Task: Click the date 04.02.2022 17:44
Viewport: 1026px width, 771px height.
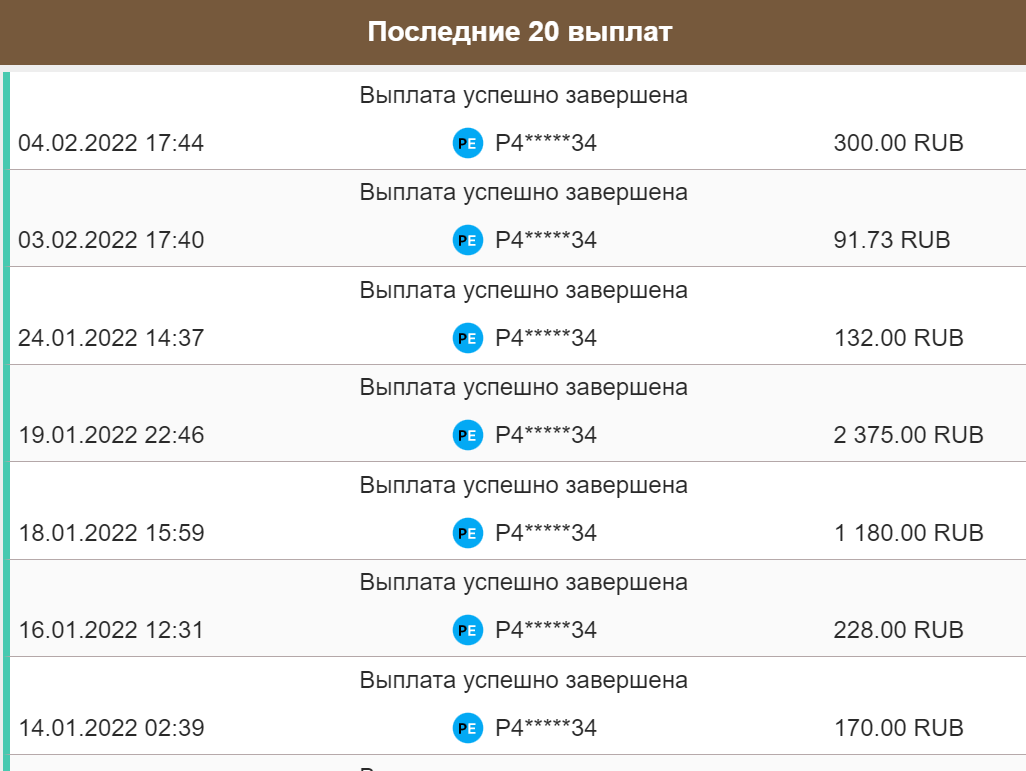Action: tap(111, 143)
